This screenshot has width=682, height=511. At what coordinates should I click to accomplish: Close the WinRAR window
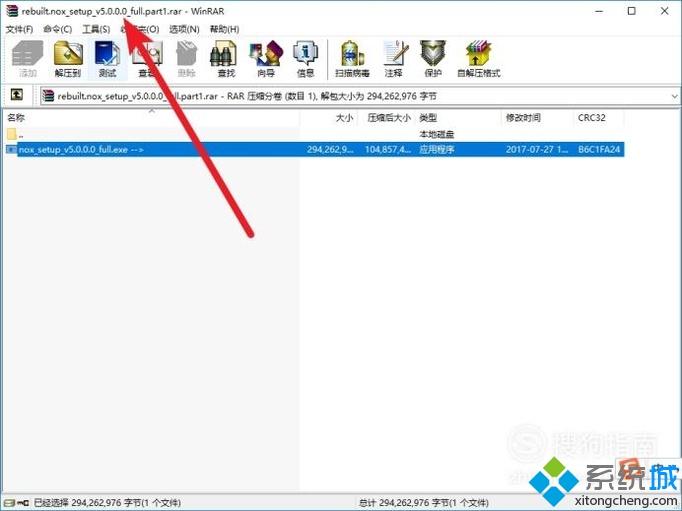click(665, 11)
